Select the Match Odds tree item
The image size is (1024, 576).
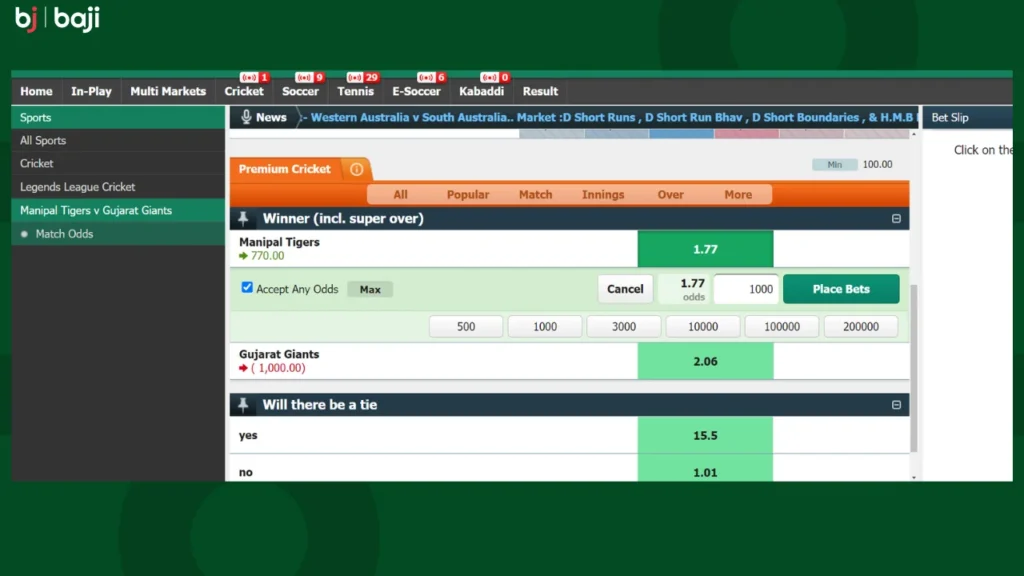pos(64,234)
